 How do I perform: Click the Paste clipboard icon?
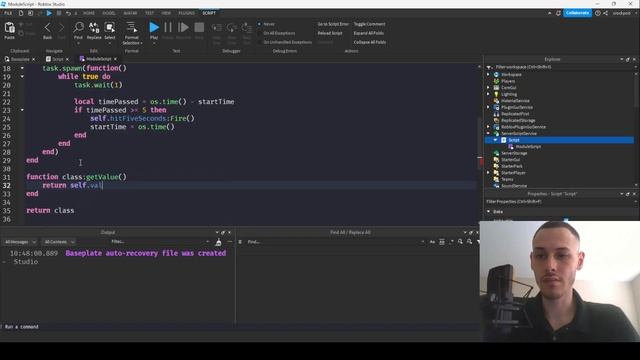[9, 28]
